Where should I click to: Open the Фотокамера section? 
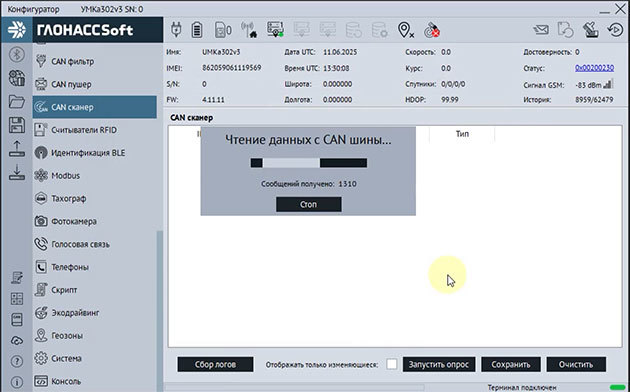94,221
